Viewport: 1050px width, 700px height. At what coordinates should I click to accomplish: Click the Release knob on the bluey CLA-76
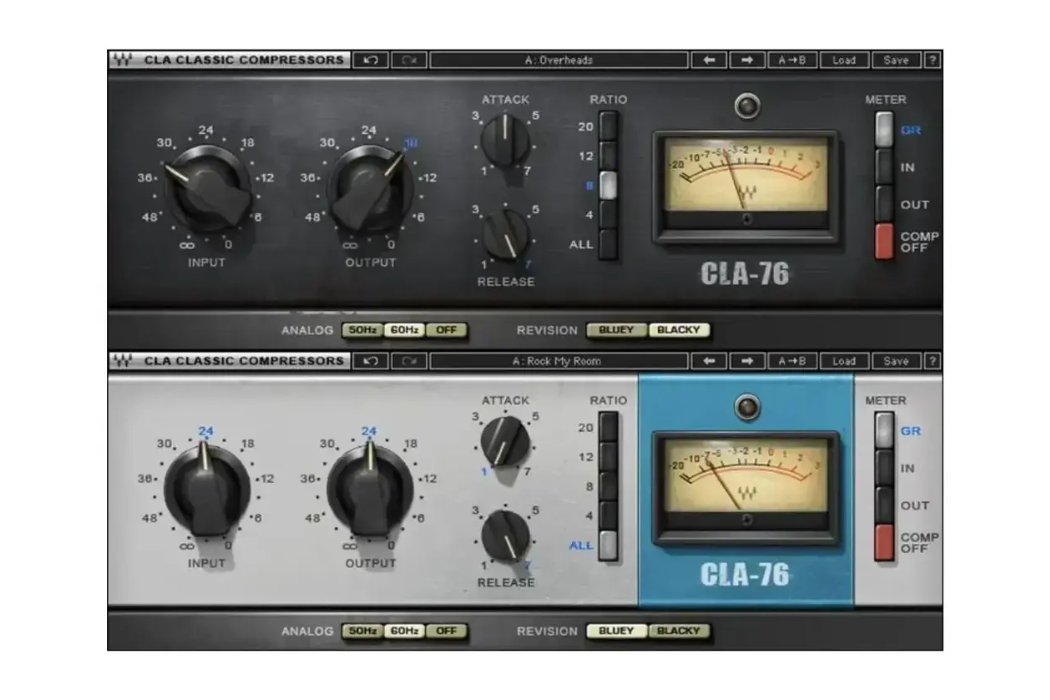pyautogui.click(x=506, y=535)
